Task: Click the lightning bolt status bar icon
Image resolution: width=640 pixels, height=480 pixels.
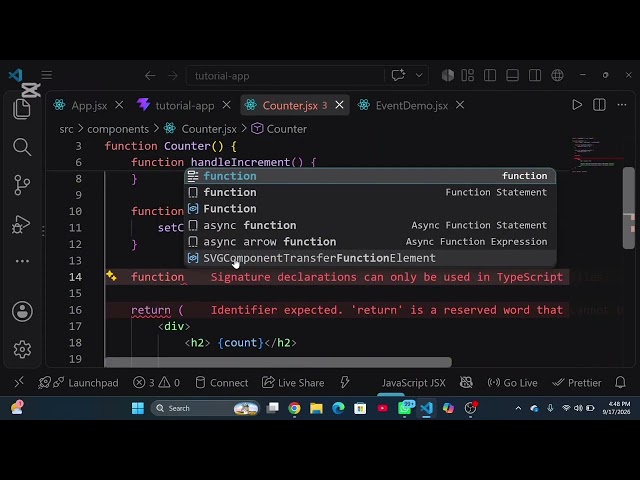Action: (345, 382)
